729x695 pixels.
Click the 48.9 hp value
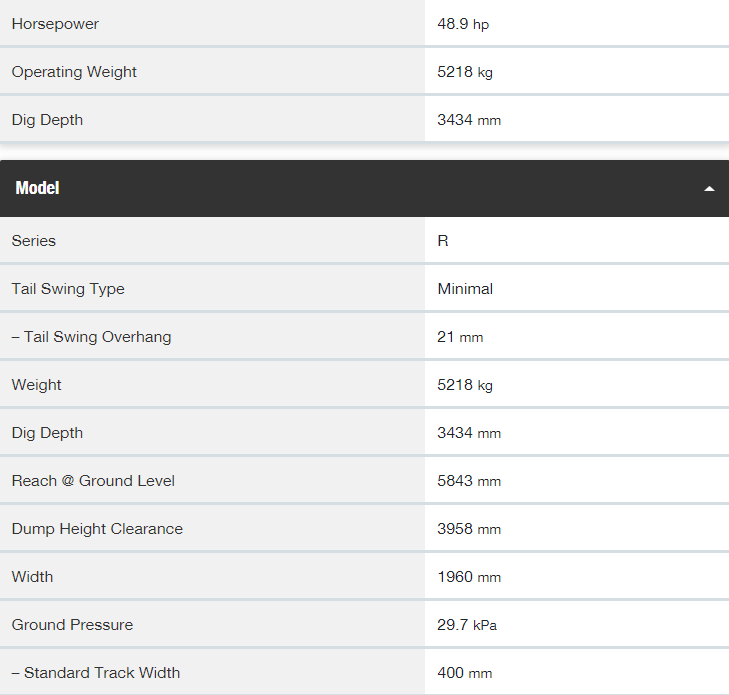463,24
